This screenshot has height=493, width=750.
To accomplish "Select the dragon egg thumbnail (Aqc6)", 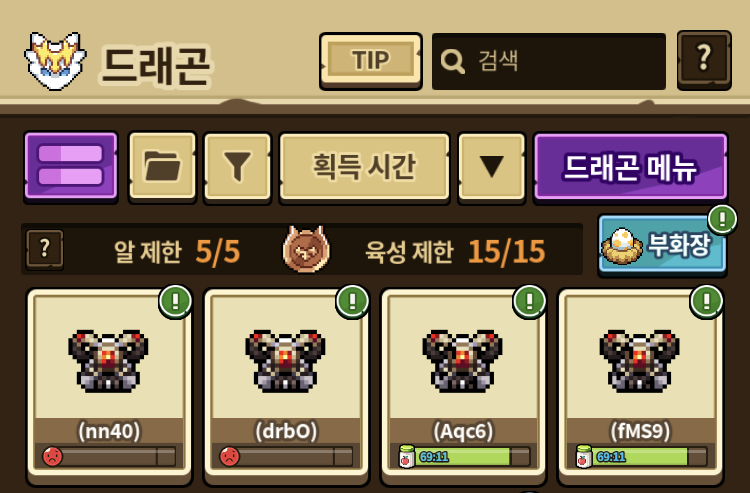I will (463, 361).
